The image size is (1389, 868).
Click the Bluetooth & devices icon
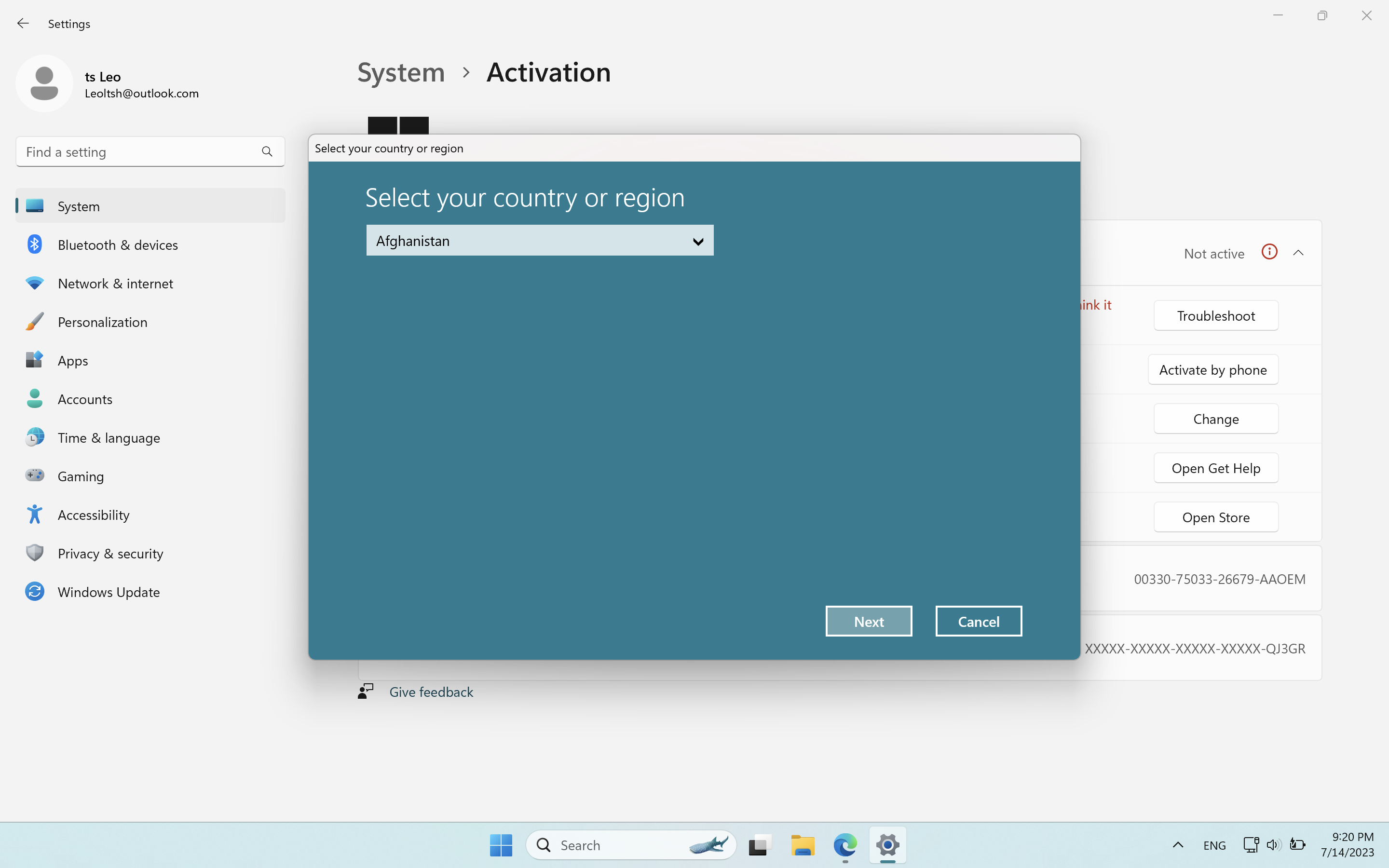pos(34,244)
